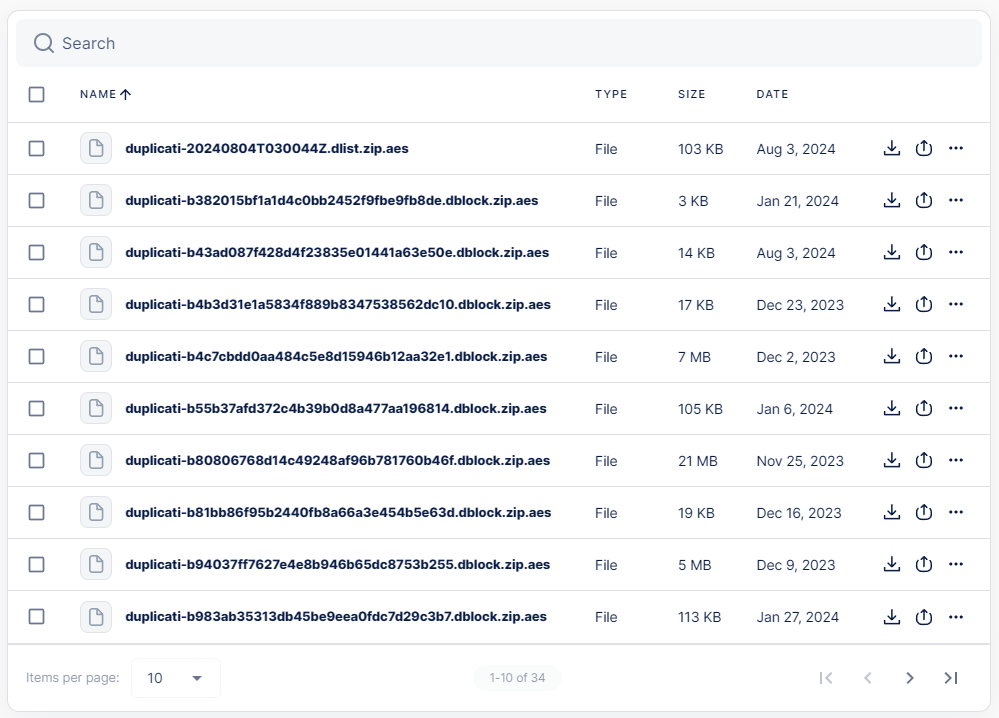Open the duplicati-b4c7cbdd0aa484c5e8d15946b12aa32e1 file name
This screenshot has height=718, width=999.
coord(336,356)
